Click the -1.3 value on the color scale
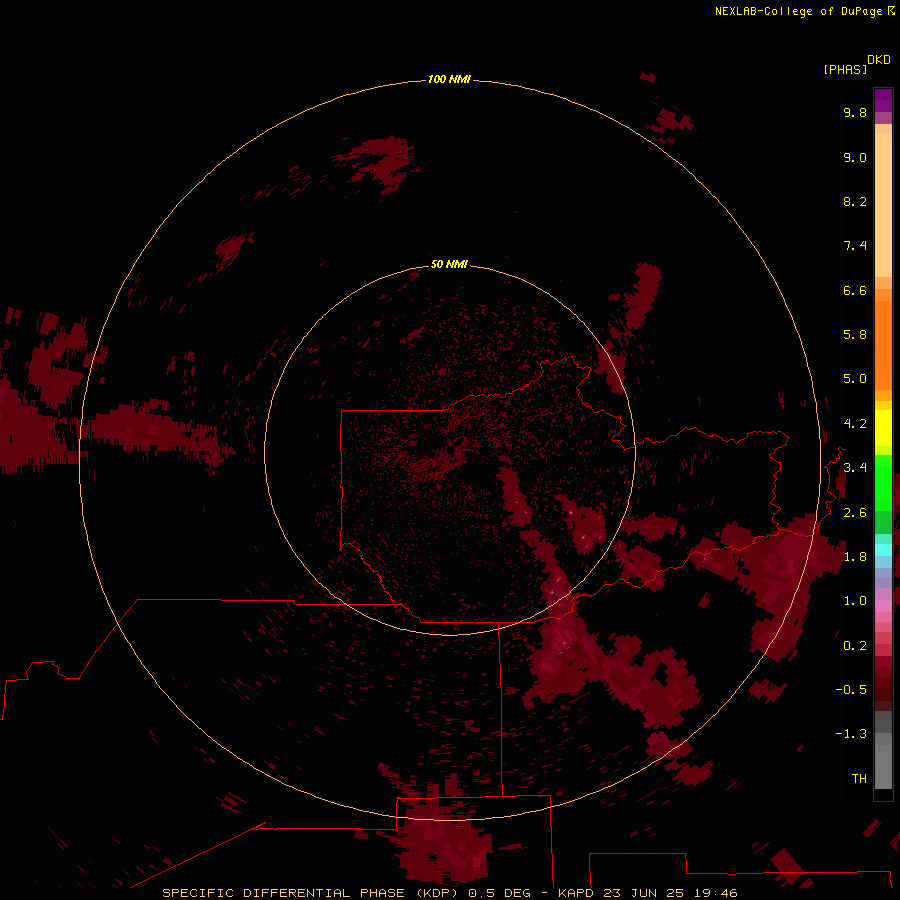This screenshot has height=900, width=900. [851, 734]
